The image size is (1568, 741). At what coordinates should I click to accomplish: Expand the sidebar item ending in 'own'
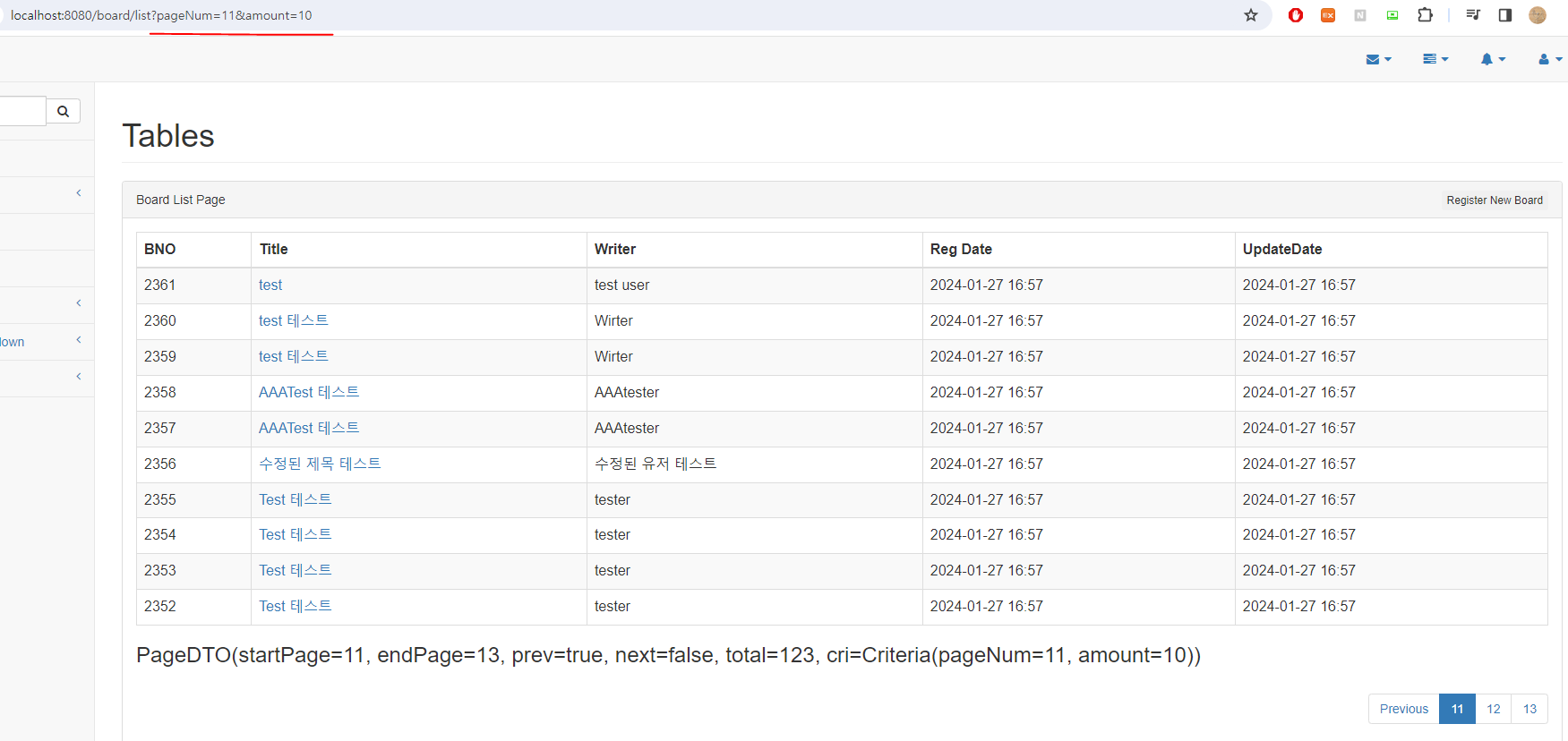(45, 341)
